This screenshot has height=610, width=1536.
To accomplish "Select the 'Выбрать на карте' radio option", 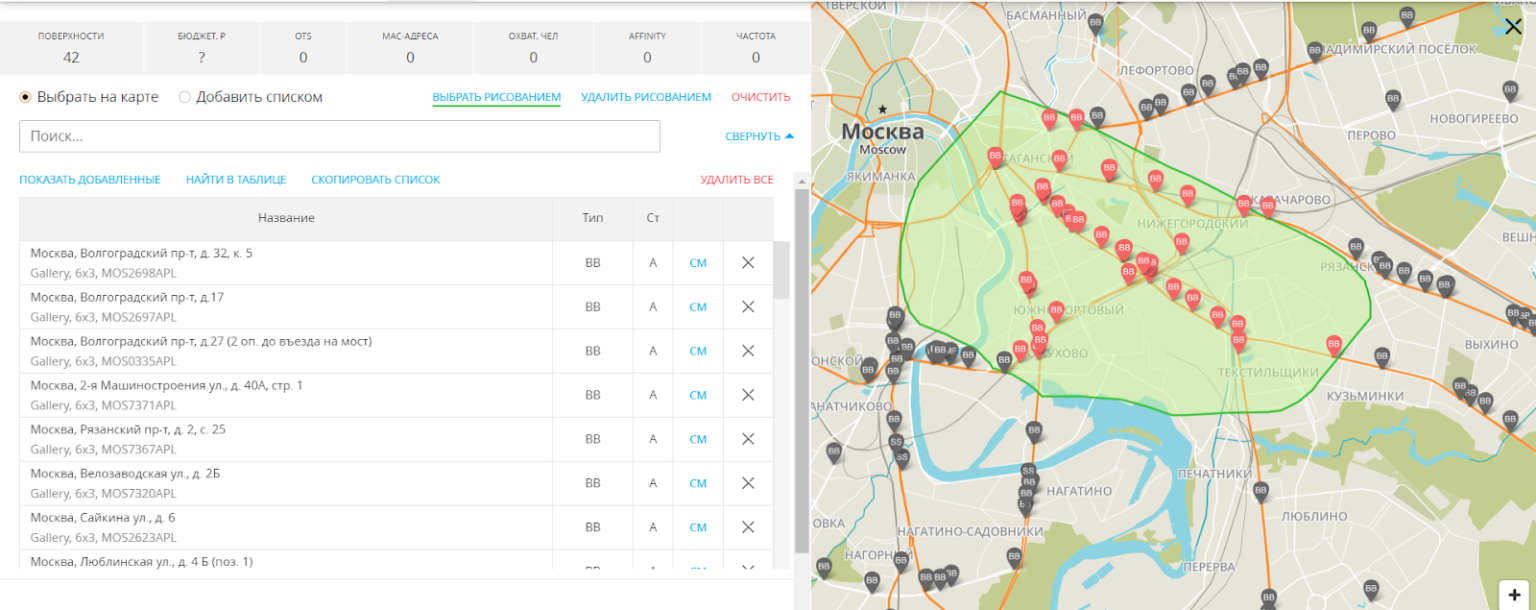I will [26, 97].
